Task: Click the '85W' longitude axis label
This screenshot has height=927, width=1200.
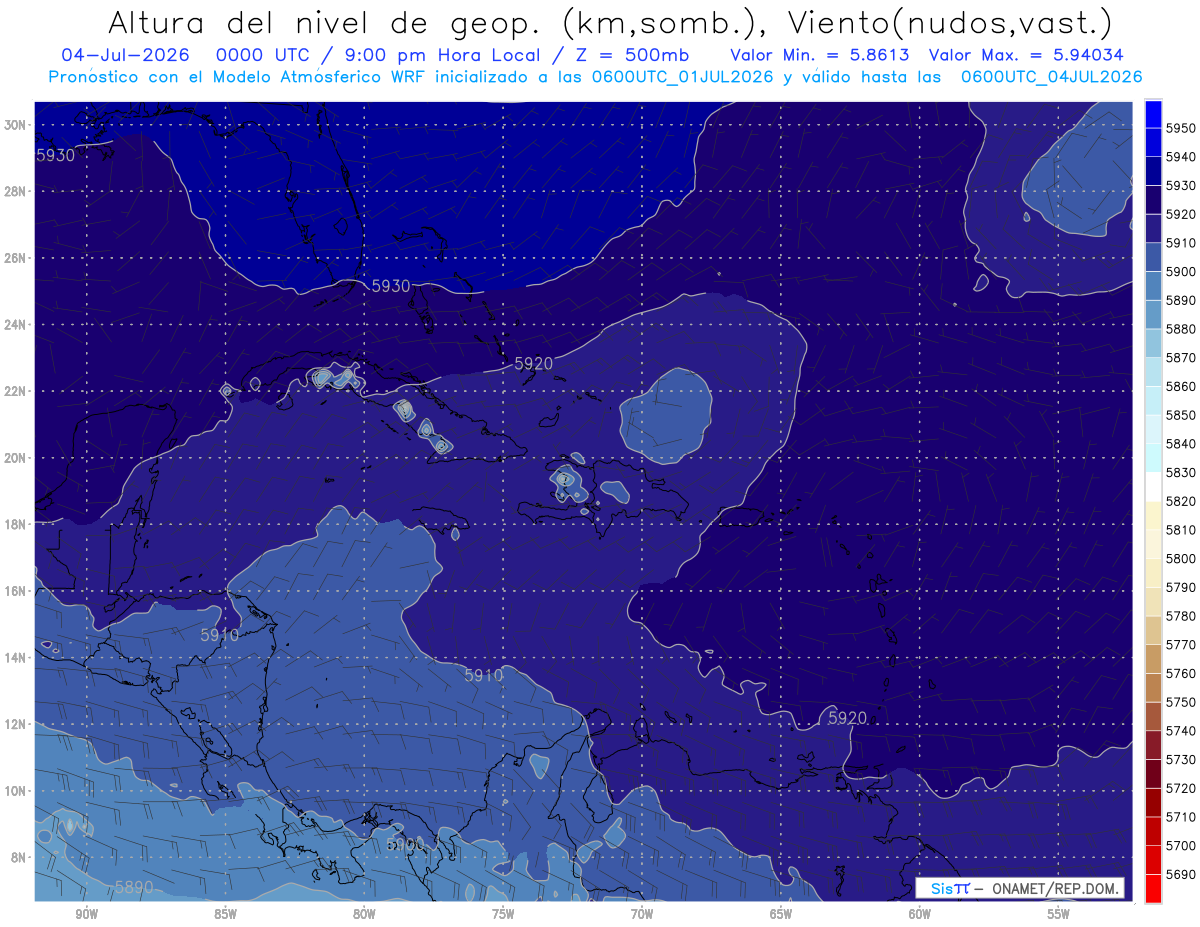Action: [x=225, y=915]
